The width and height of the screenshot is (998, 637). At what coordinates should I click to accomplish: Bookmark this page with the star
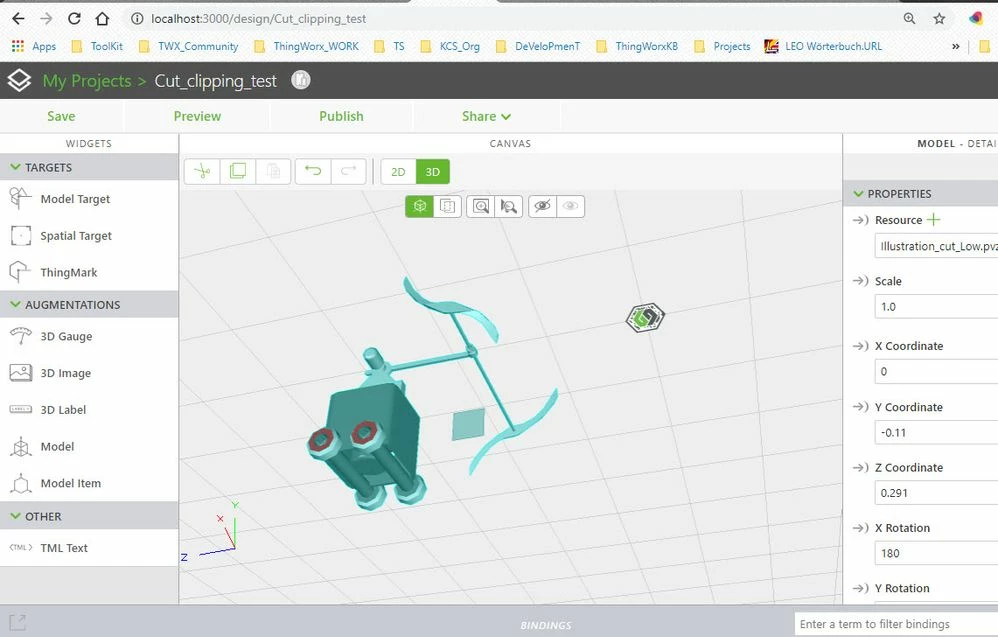(939, 18)
